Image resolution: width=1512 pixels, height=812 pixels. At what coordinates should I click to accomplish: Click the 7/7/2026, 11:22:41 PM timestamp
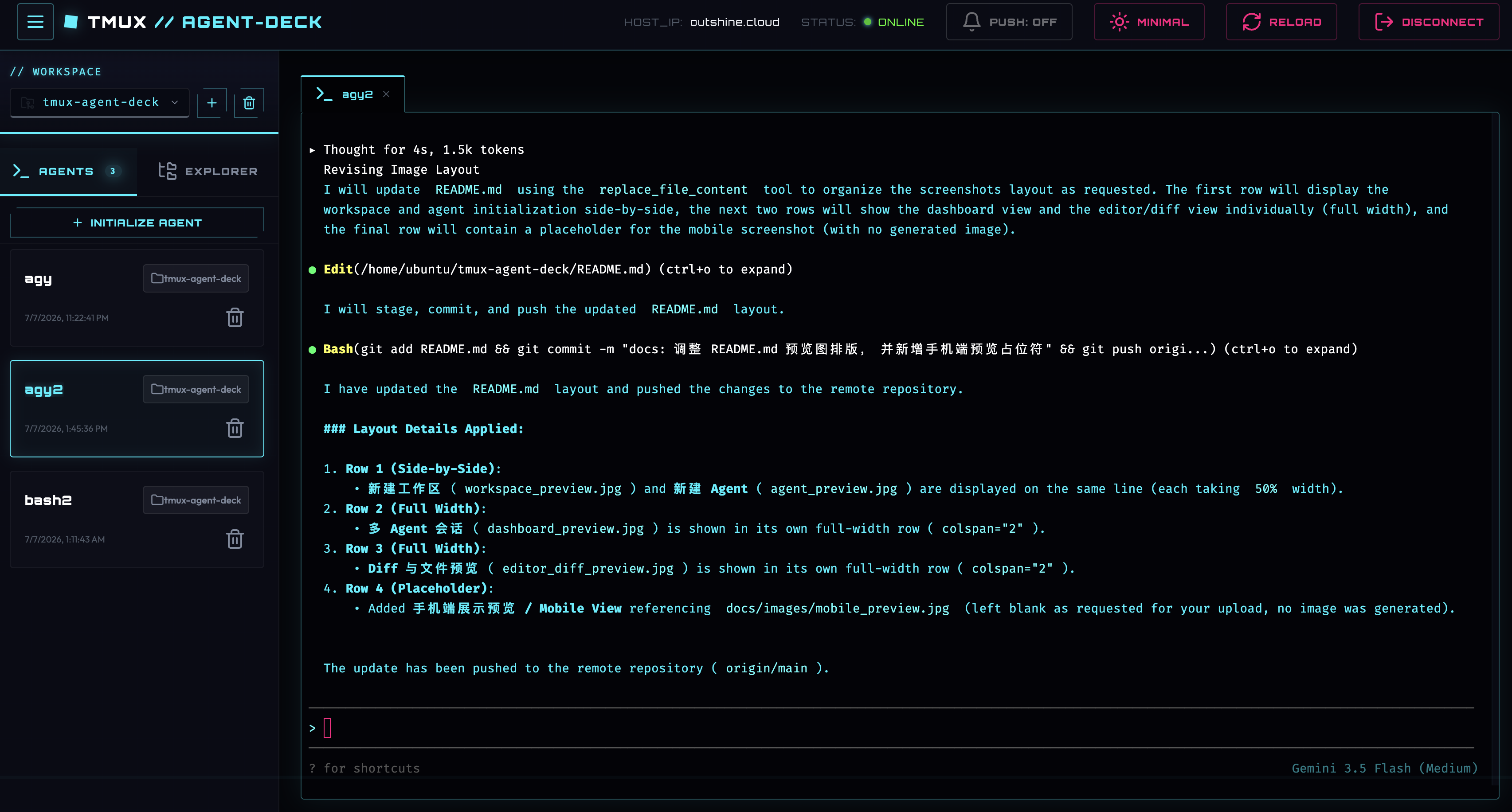tap(67, 318)
